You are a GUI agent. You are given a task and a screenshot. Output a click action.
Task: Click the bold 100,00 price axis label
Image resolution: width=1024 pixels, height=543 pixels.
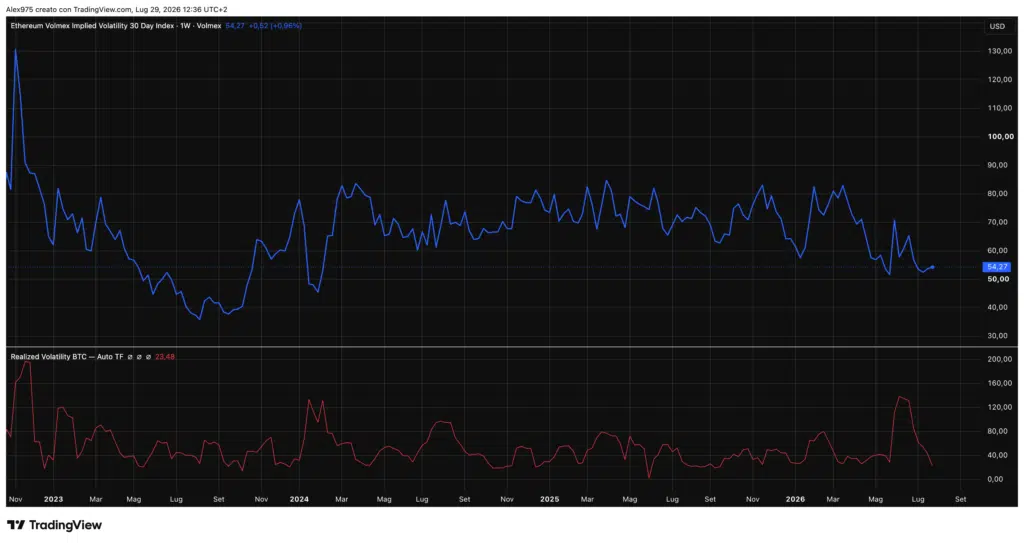point(1000,137)
